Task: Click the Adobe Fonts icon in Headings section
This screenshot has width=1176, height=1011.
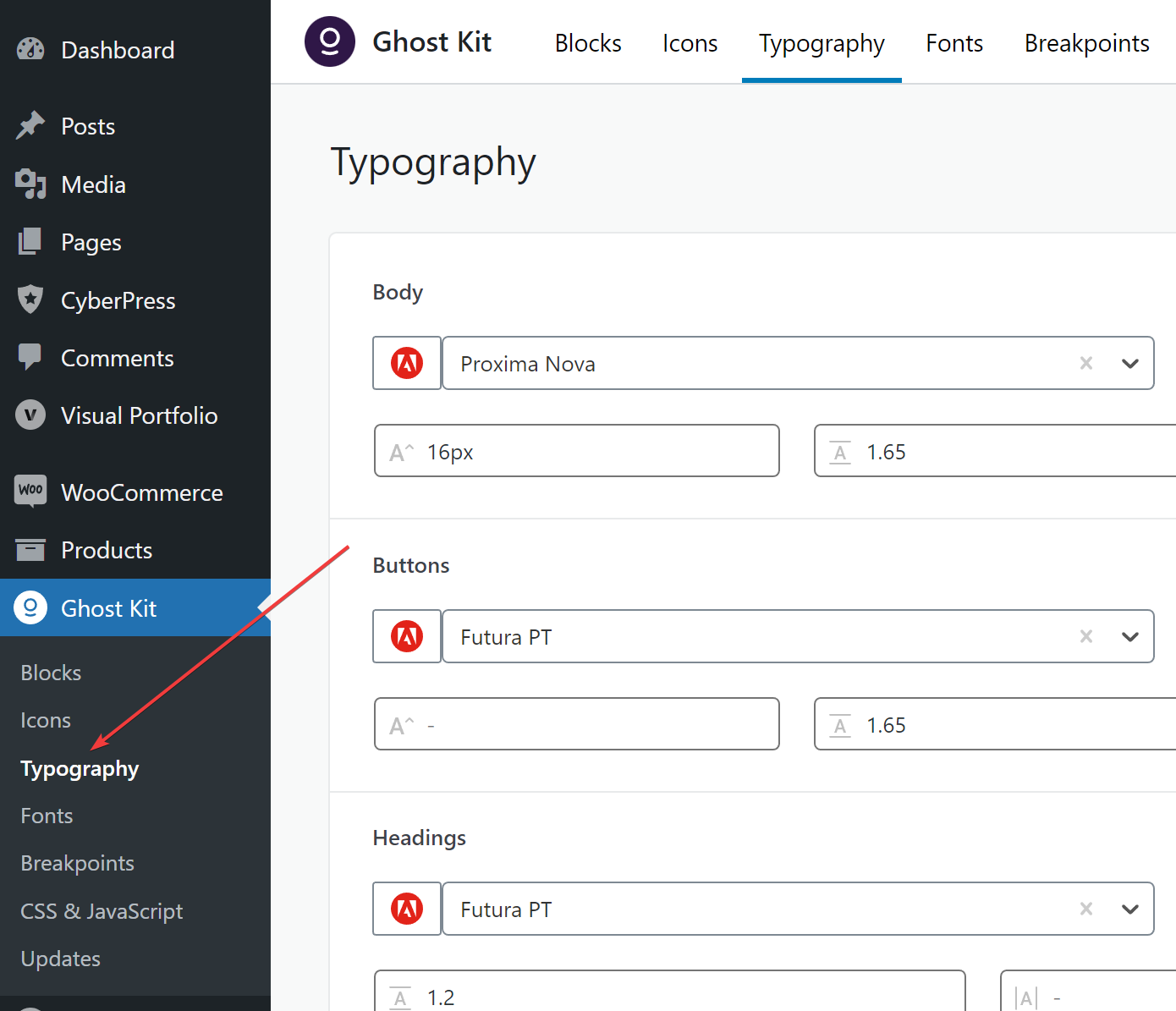Action: 407,909
